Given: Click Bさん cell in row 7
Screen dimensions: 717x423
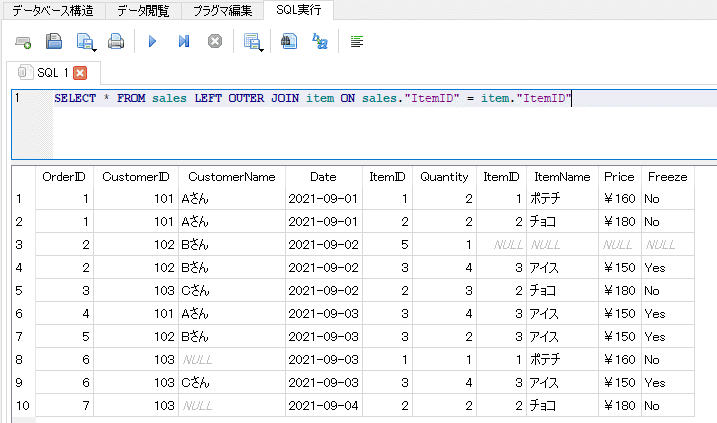Looking at the screenshot, I should [232, 337].
